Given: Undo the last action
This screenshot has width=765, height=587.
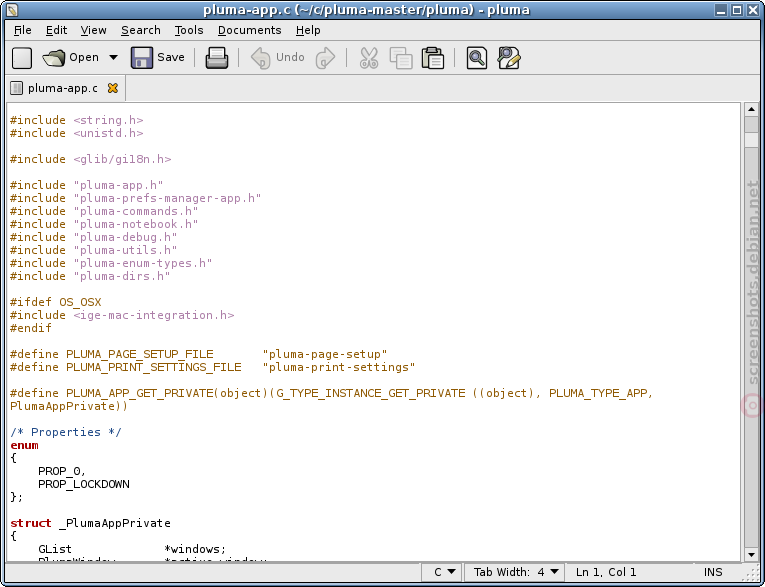Looking at the screenshot, I should click(261, 58).
